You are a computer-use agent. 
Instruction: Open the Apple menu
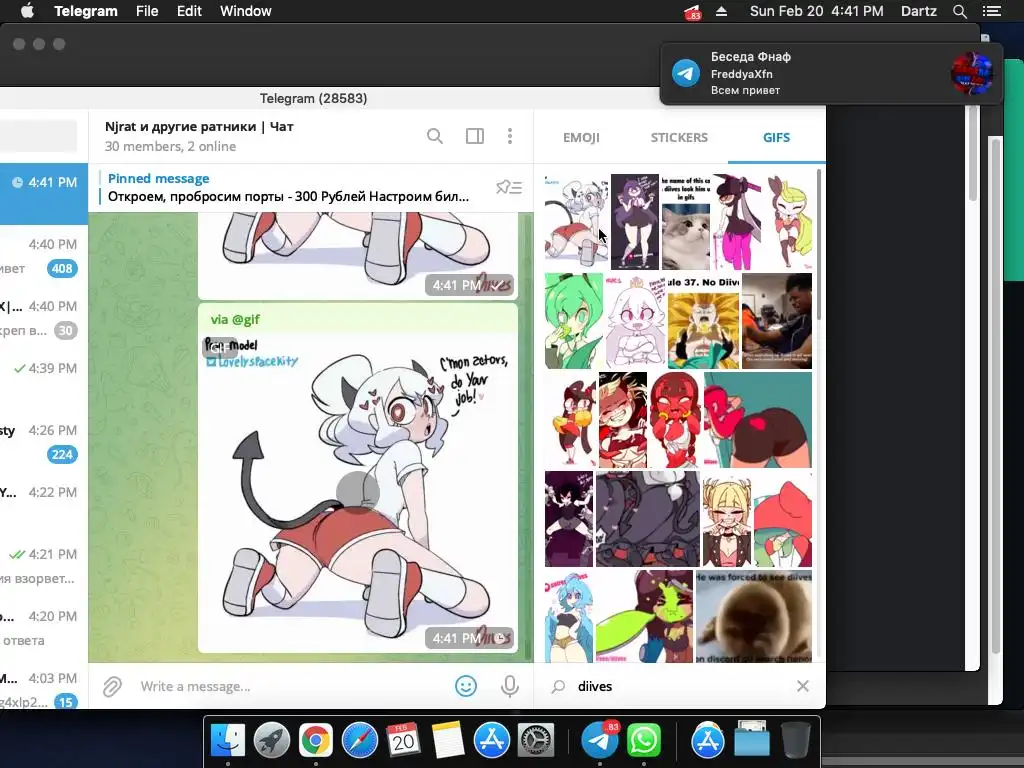click(27, 11)
